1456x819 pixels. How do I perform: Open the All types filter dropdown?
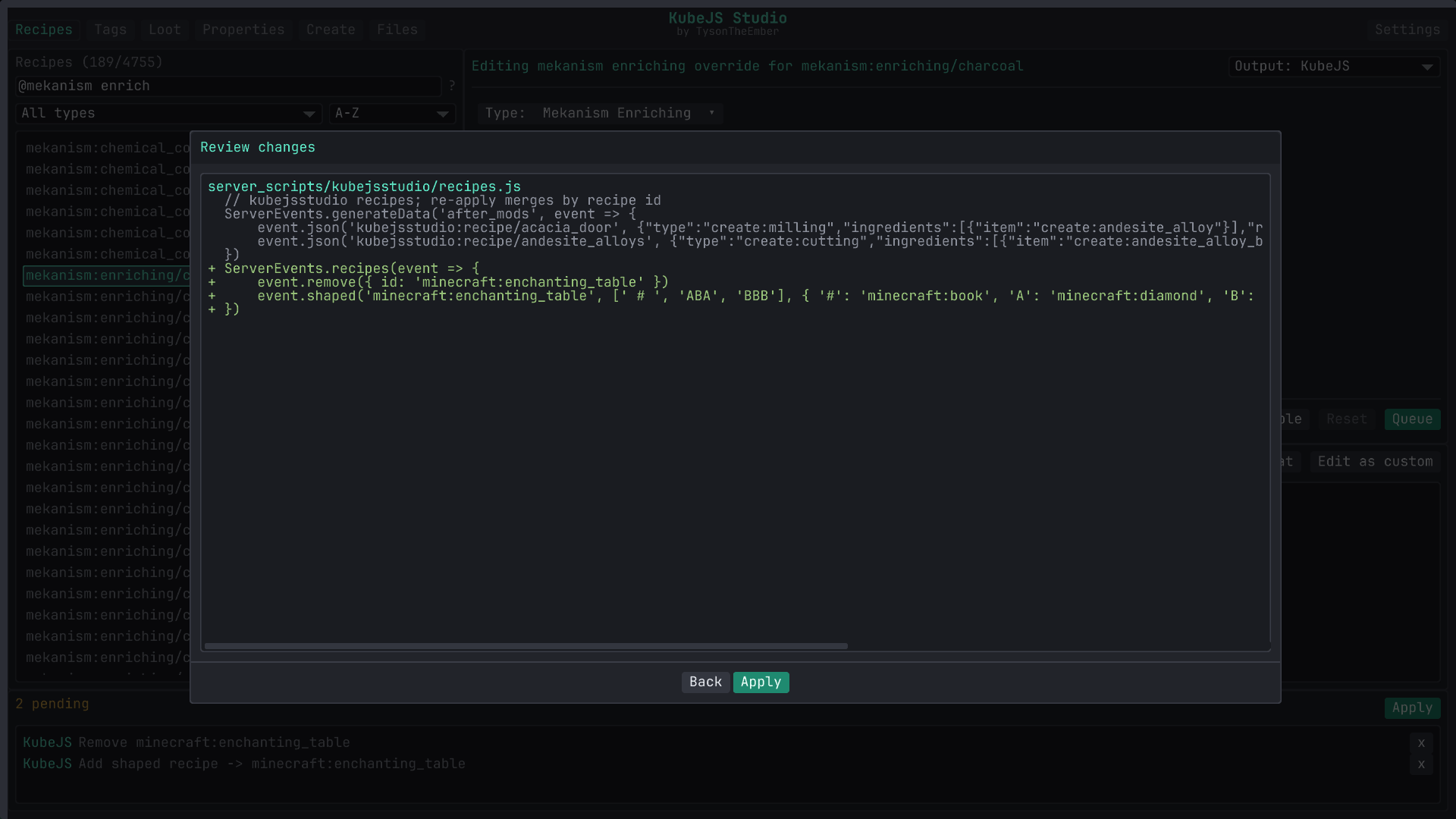169,114
